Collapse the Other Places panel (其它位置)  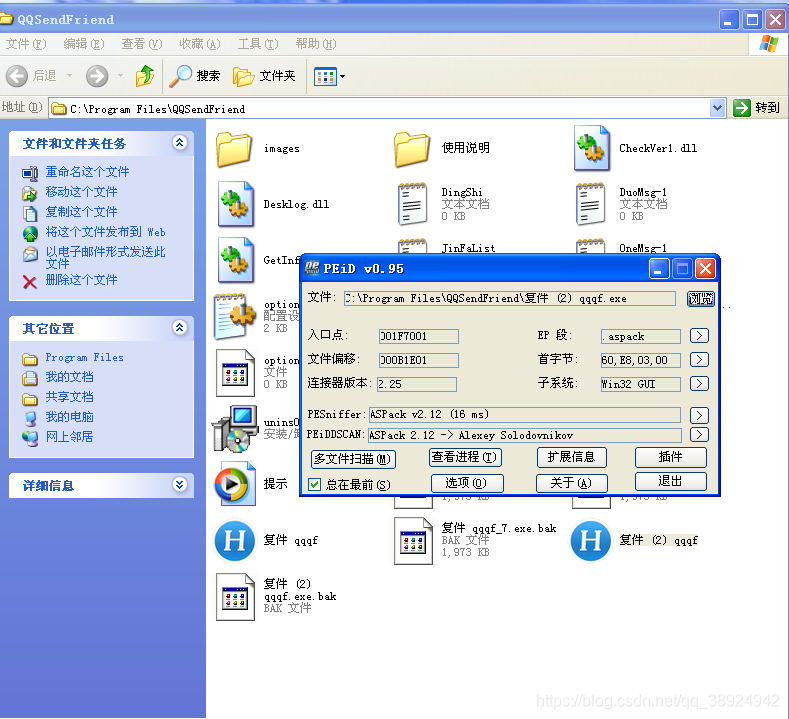180,328
